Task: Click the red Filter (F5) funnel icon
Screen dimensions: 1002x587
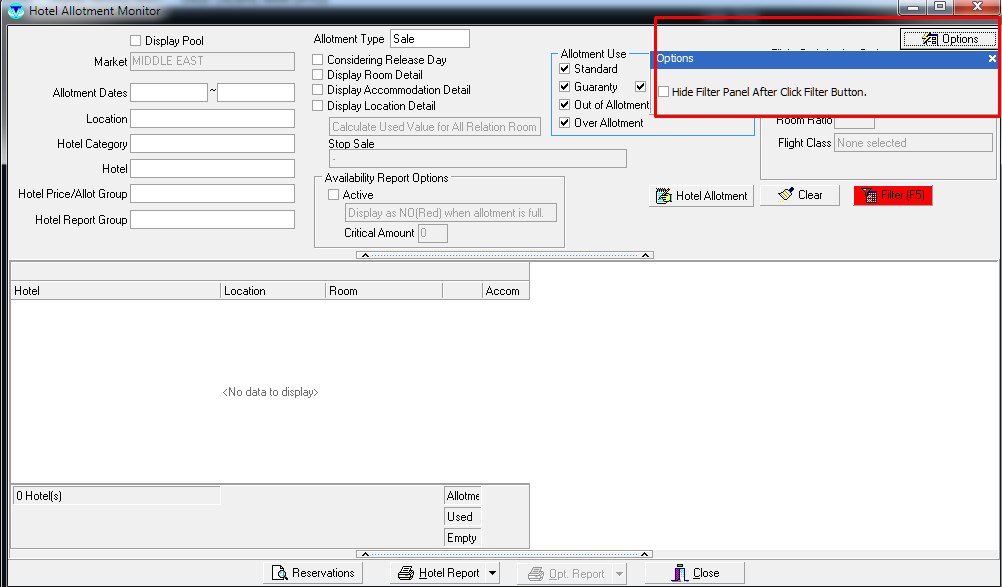Action: tap(868, 195)
